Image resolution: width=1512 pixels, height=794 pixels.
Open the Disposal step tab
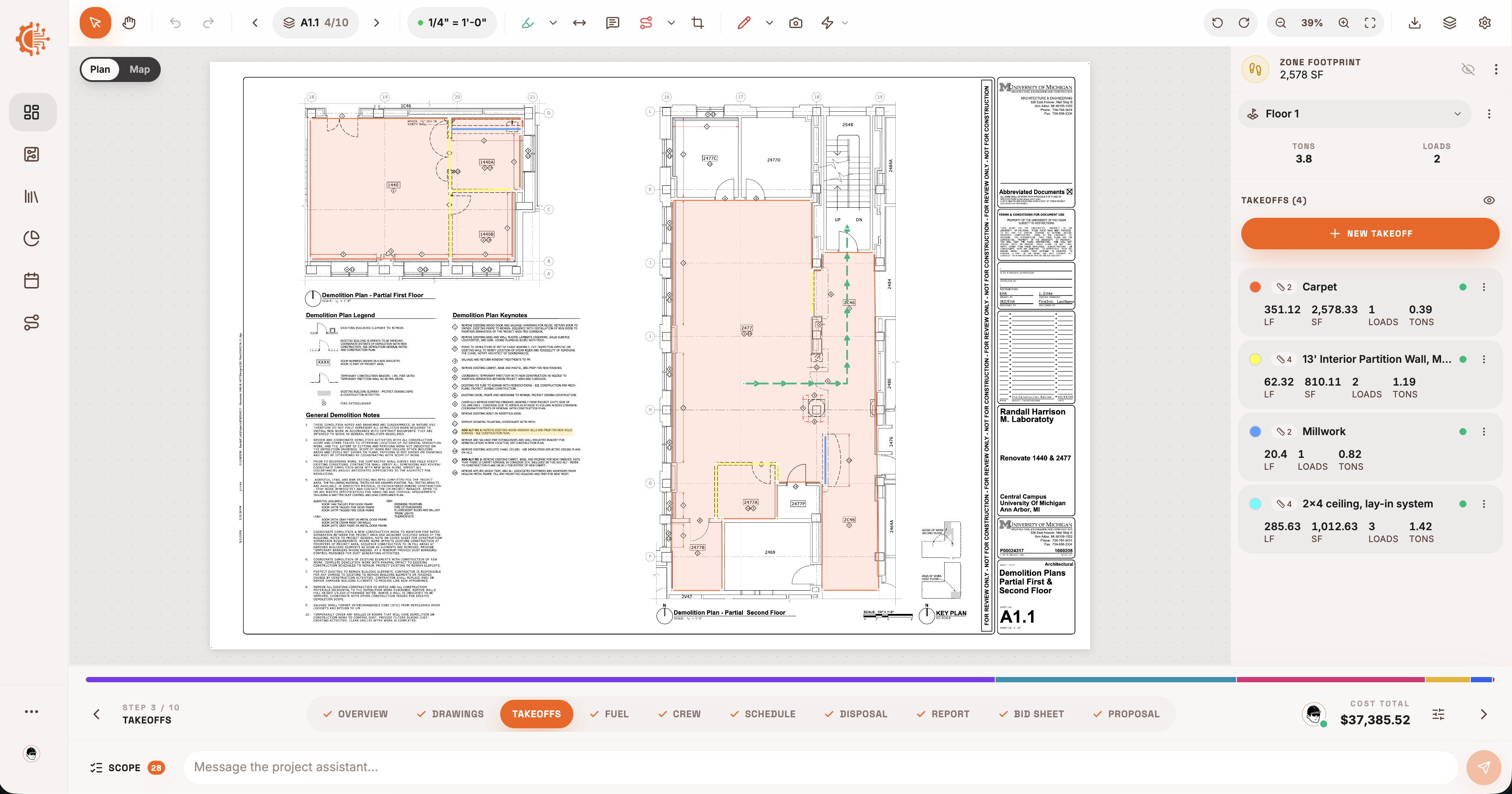point(856,714)
